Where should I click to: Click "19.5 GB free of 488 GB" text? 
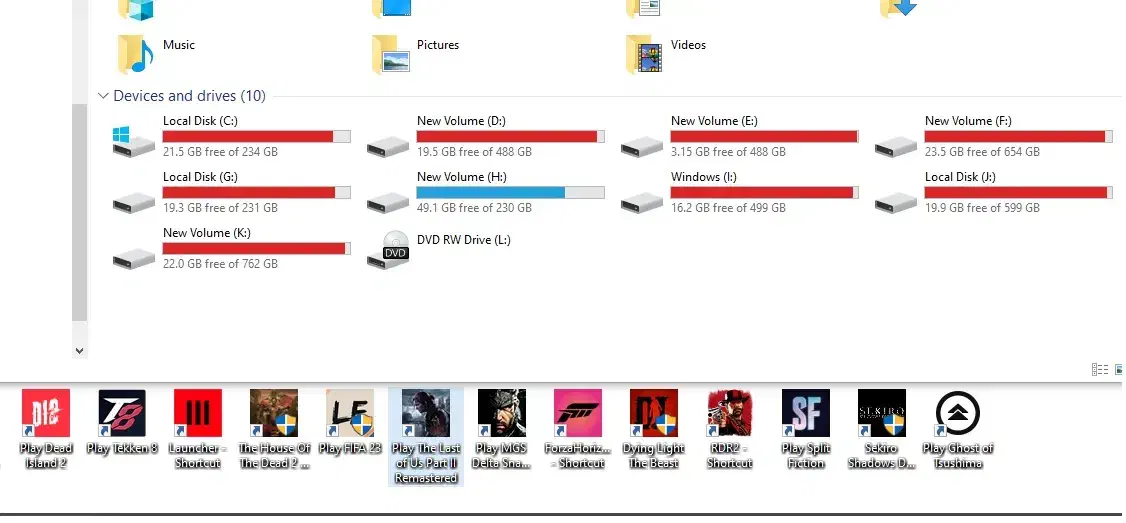tap(475, 152)
